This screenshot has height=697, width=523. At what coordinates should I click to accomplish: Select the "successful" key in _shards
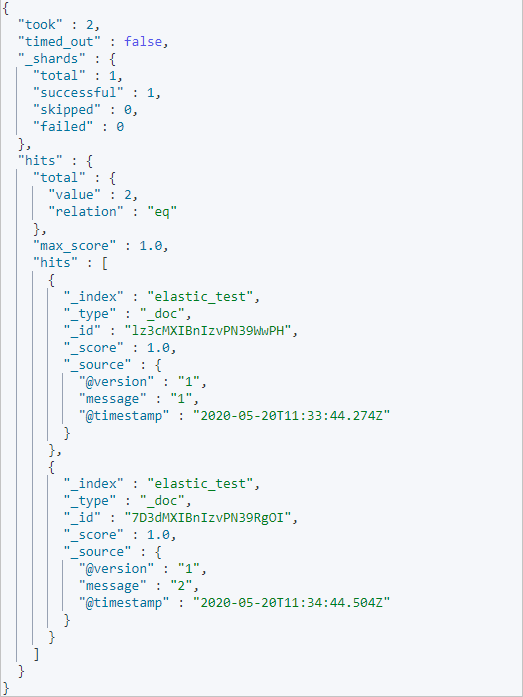pos(79,92)
